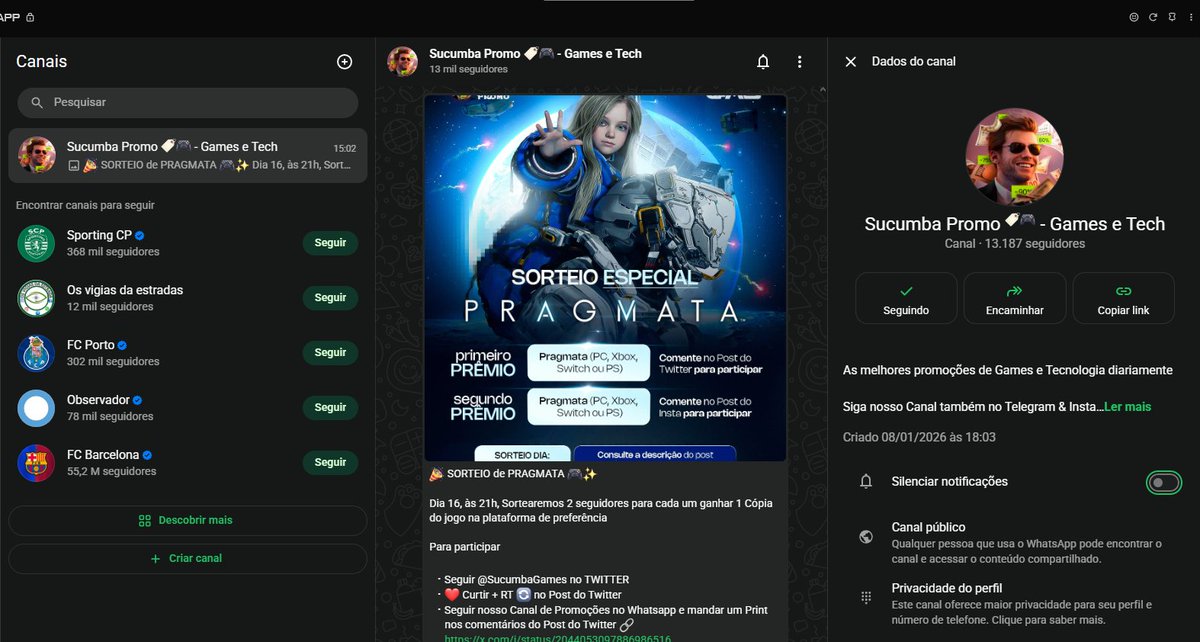The image size is (1200, 642).
Task: Open Os vigias da estradas channel logo
Action: pyautogui.click(x=36, y=298)
